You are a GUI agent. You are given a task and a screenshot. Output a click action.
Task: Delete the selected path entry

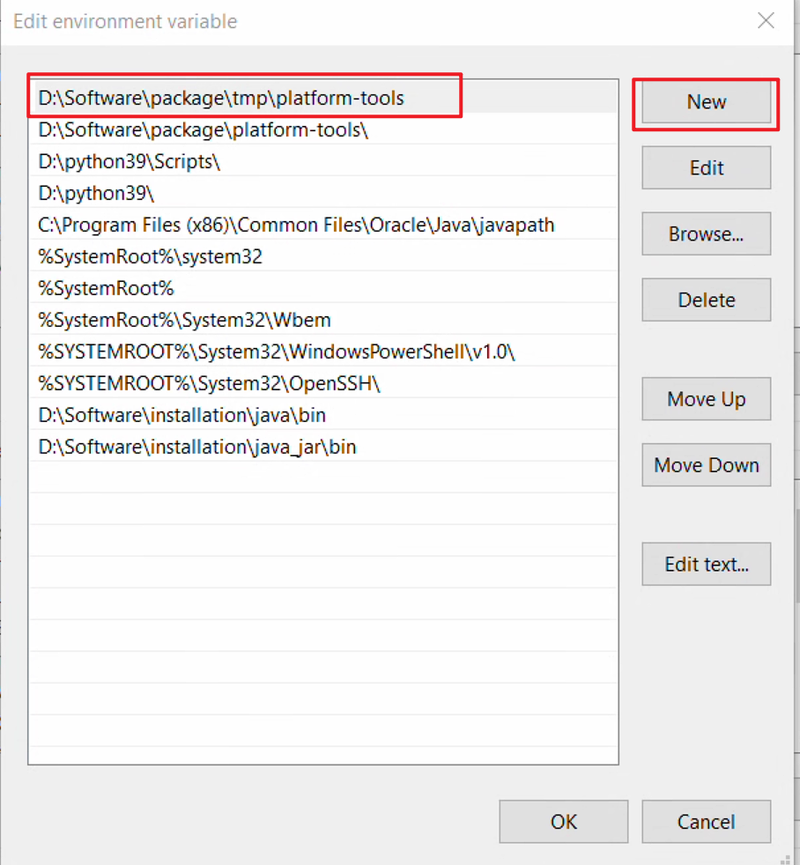point(706,300)
